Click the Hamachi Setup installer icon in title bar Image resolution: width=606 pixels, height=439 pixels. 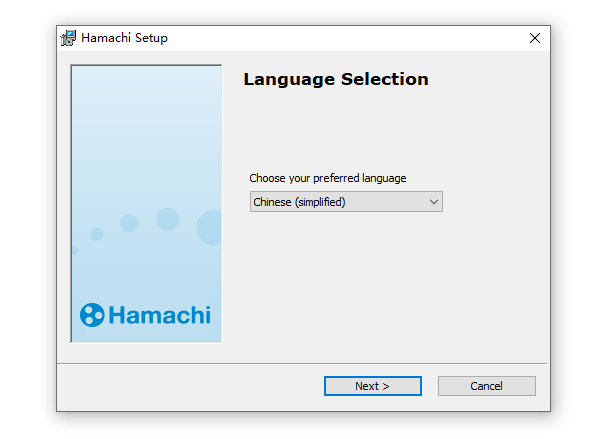[x=69, y=38]
